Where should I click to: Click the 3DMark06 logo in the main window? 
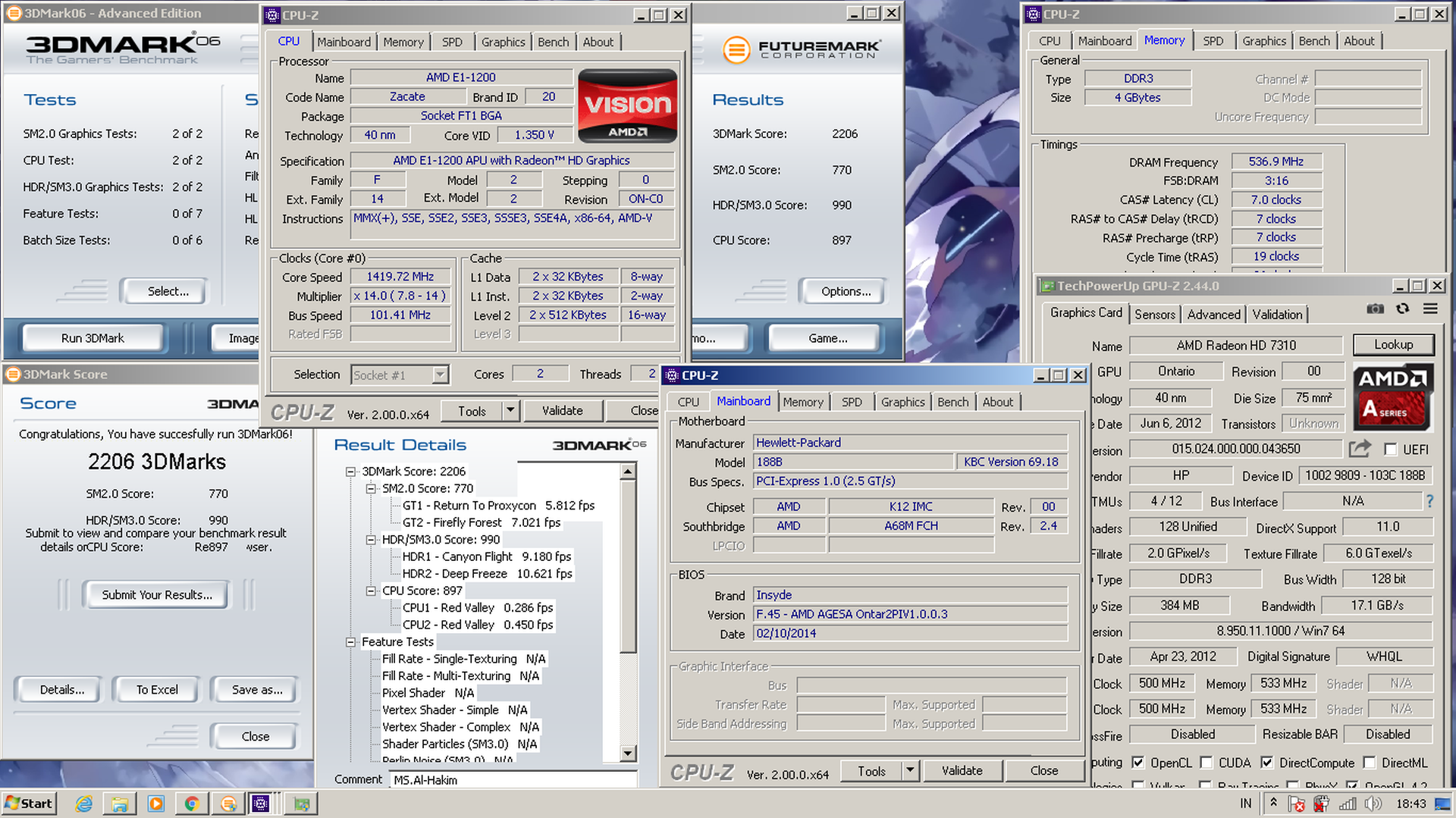(x=123, y=49)
